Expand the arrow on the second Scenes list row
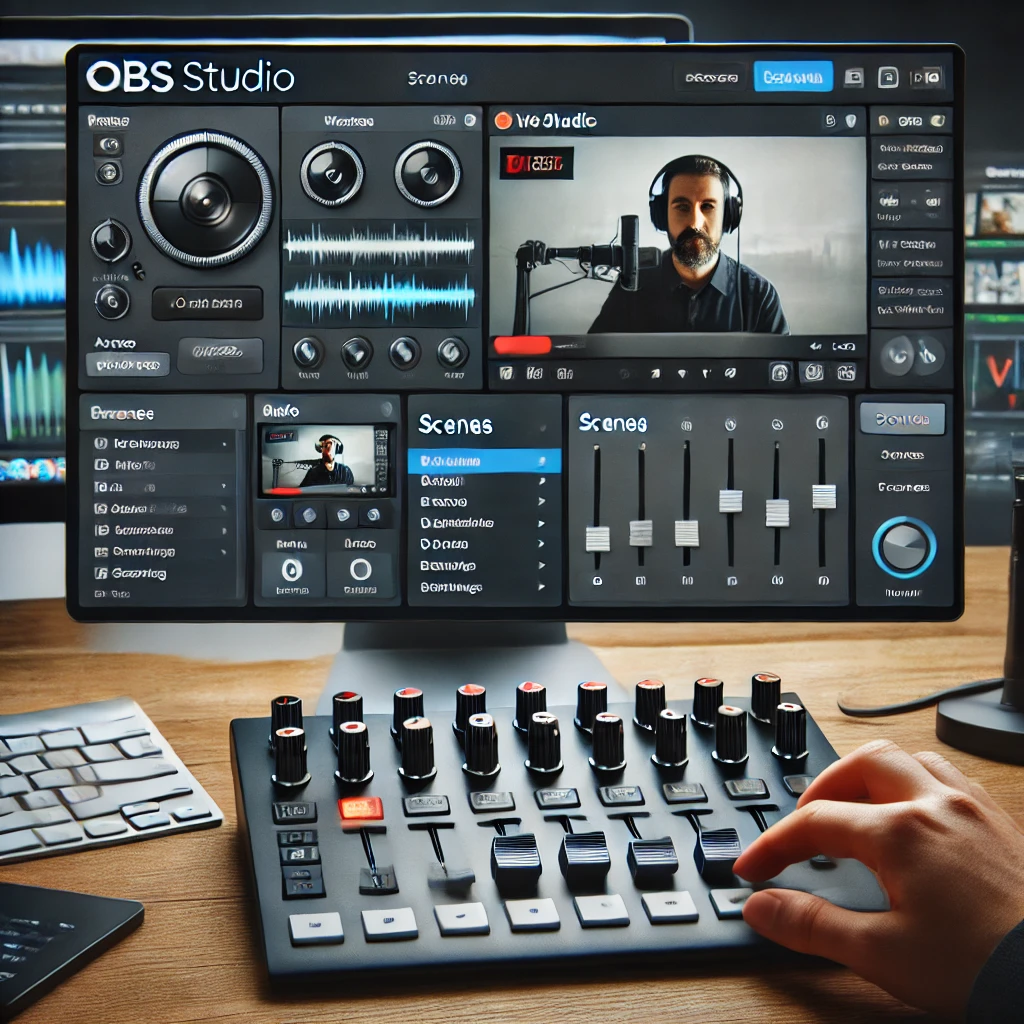Screen dimensions: 1024x1024 (x=541, y=481)
